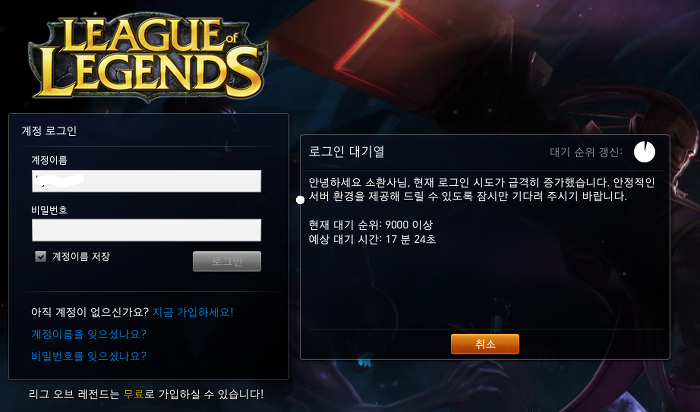Select the 예상 대기 시간 17분 24초 line

[x=372, y=239]
